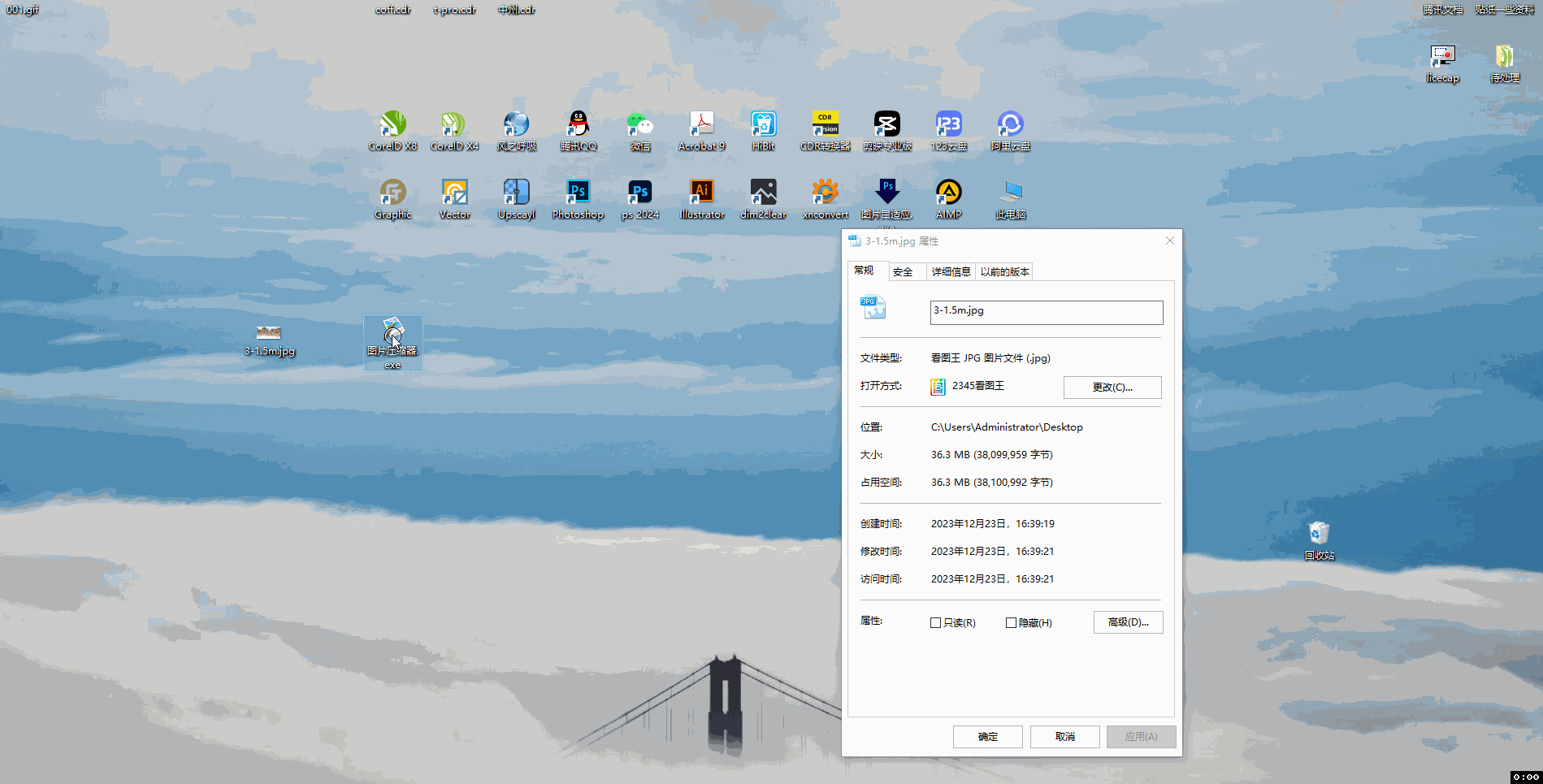
Task: Open the HiBit uninstaller icon
Action: click(x=764, y=131)
